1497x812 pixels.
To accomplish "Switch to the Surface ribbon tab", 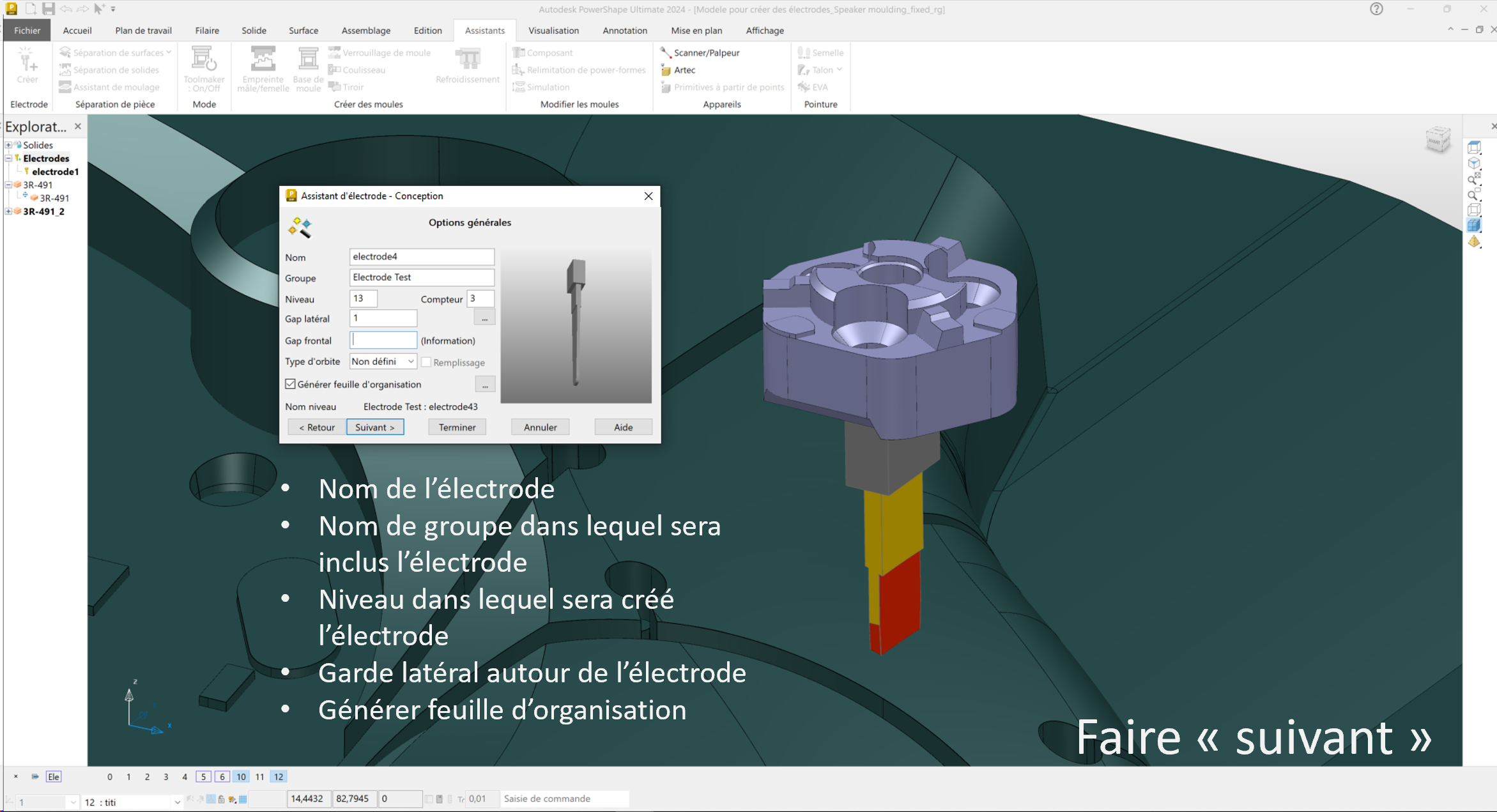I will [x=303, y=30].
